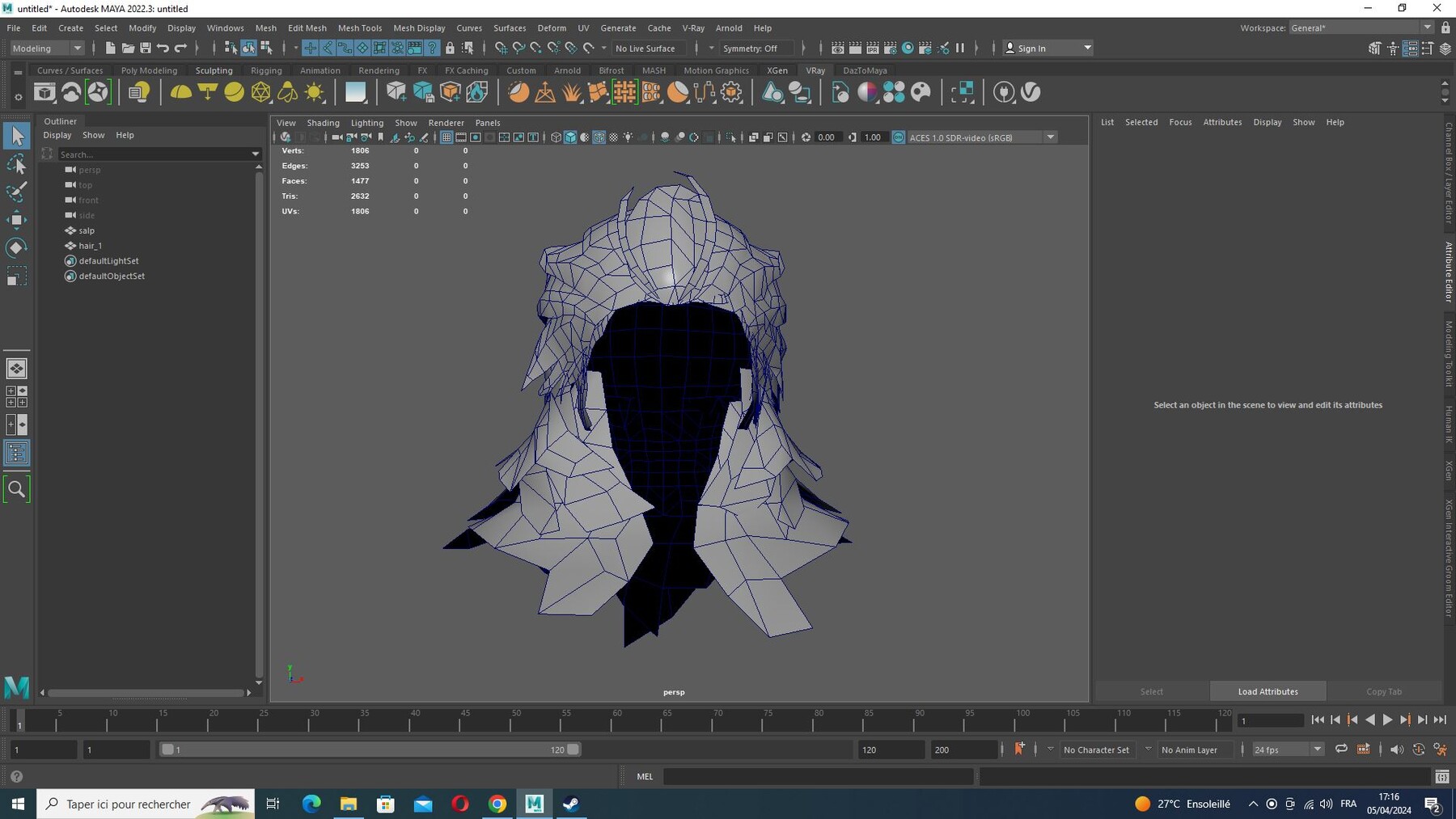Toggle the lock selection padlock icon
Image resolution: width=1456 pixels, height=819 pixels.
click(x=450, y=49)
